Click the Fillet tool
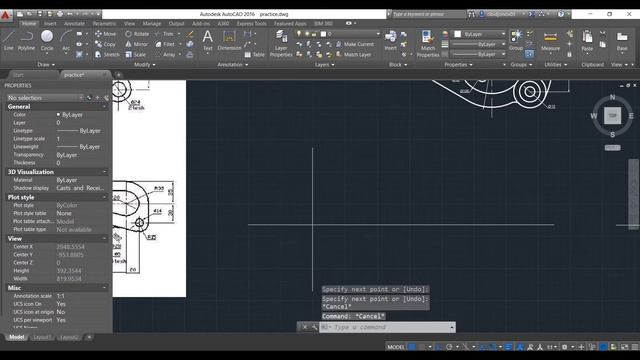Screen dimensions: 640x360 point(165,44)
